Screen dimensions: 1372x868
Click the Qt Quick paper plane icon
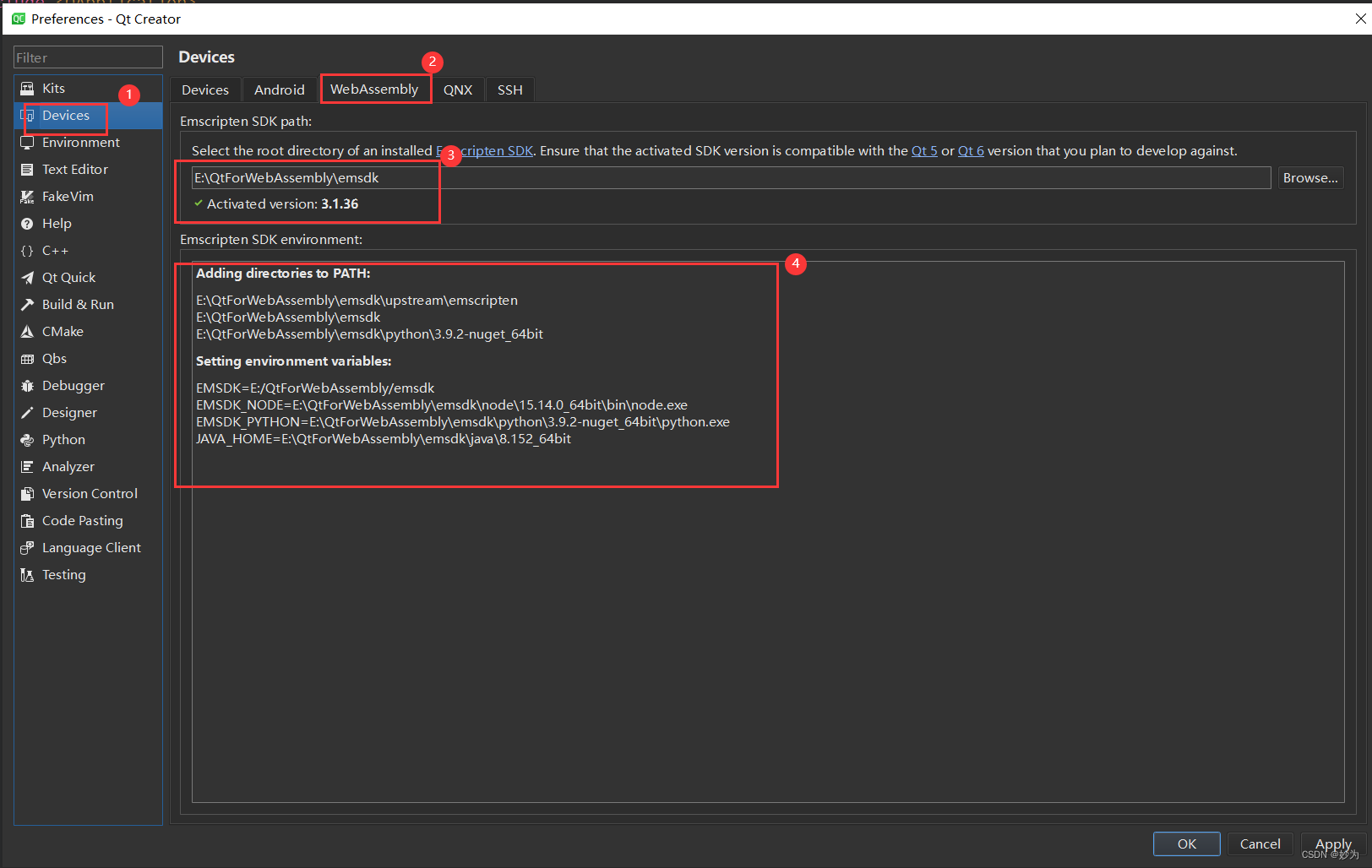point(27,278)
